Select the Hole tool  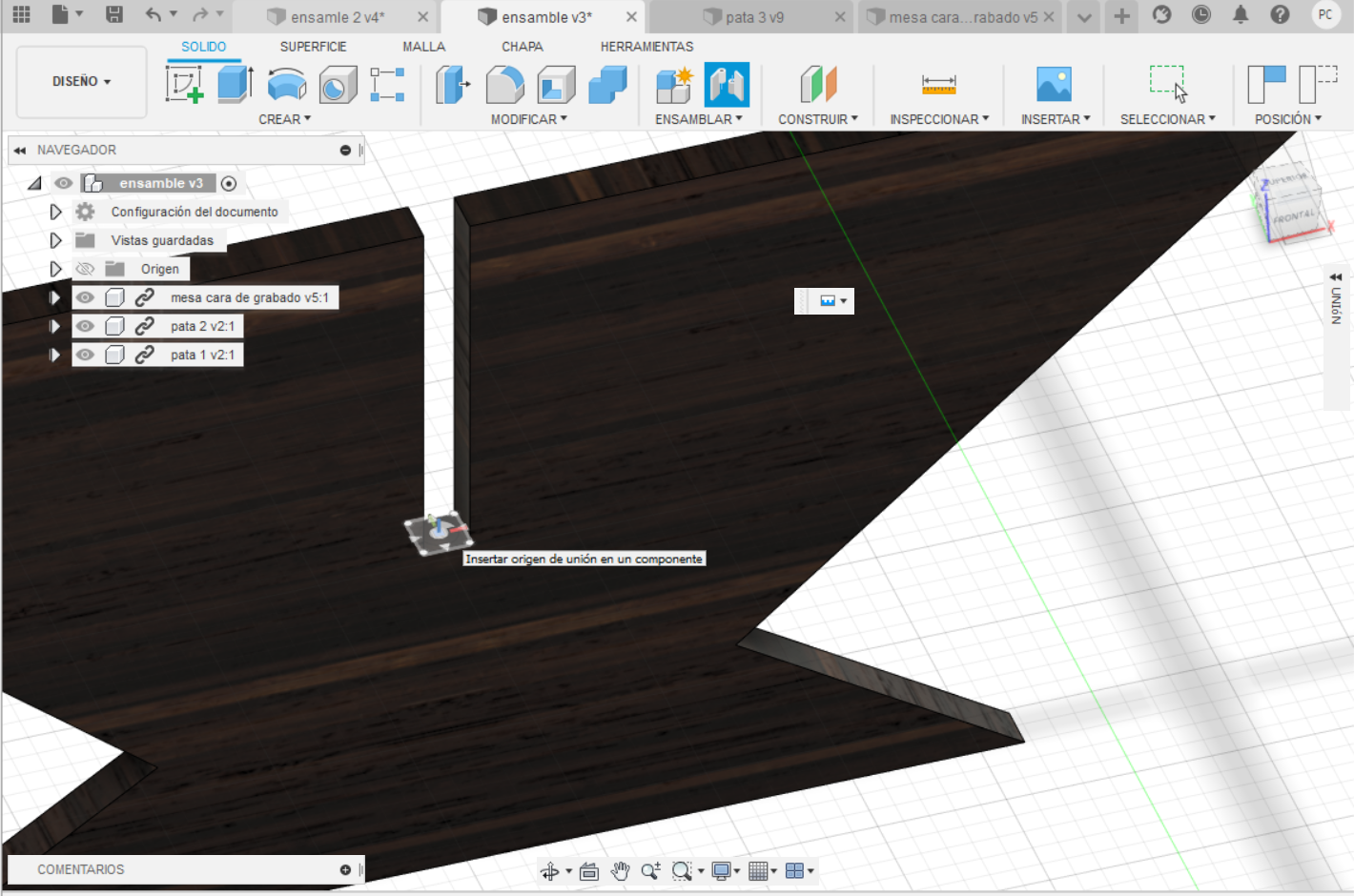click(338, 85)
